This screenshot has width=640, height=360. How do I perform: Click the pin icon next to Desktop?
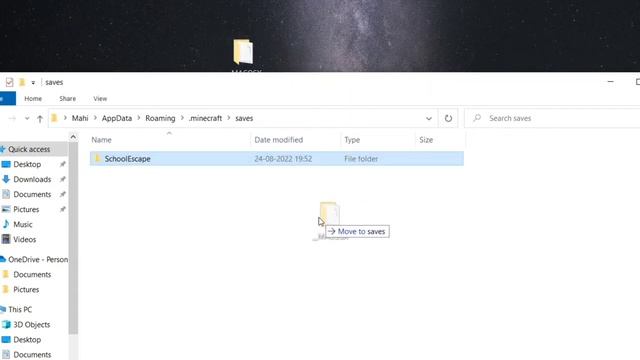pyautogui.click(x=62, y=164)
